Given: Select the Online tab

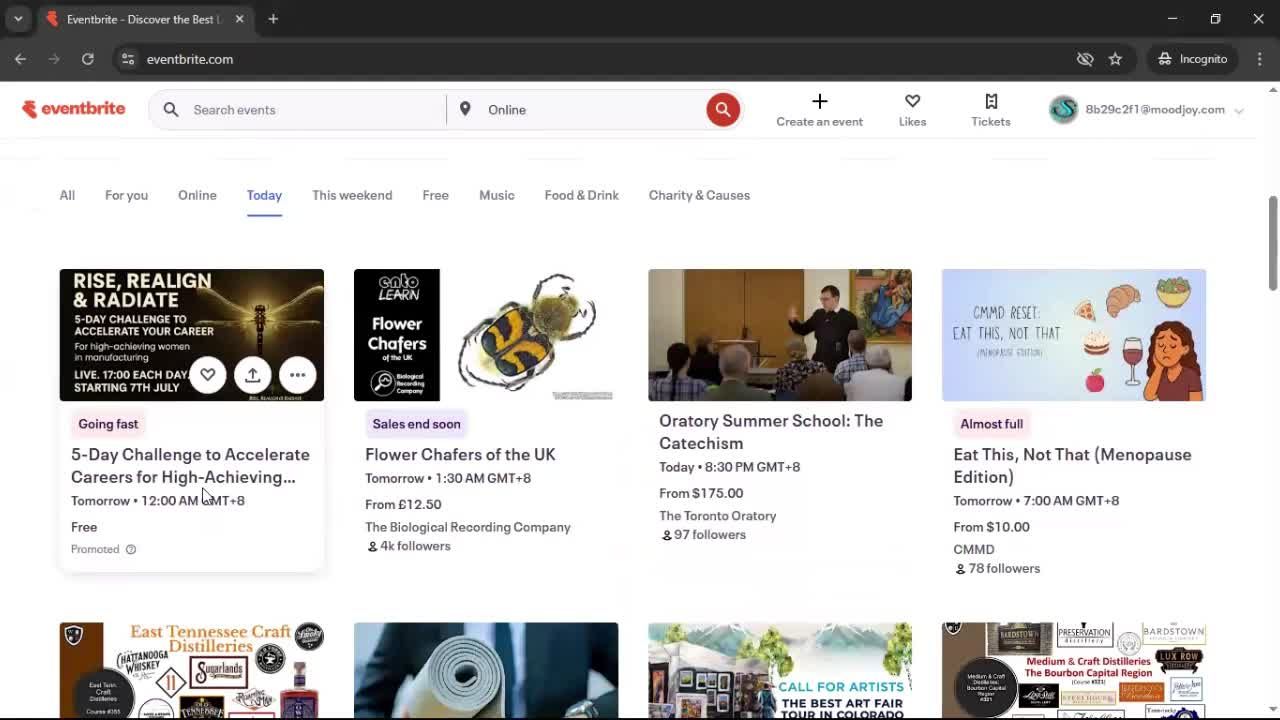Looking at the screenshot, I should 197,195.
